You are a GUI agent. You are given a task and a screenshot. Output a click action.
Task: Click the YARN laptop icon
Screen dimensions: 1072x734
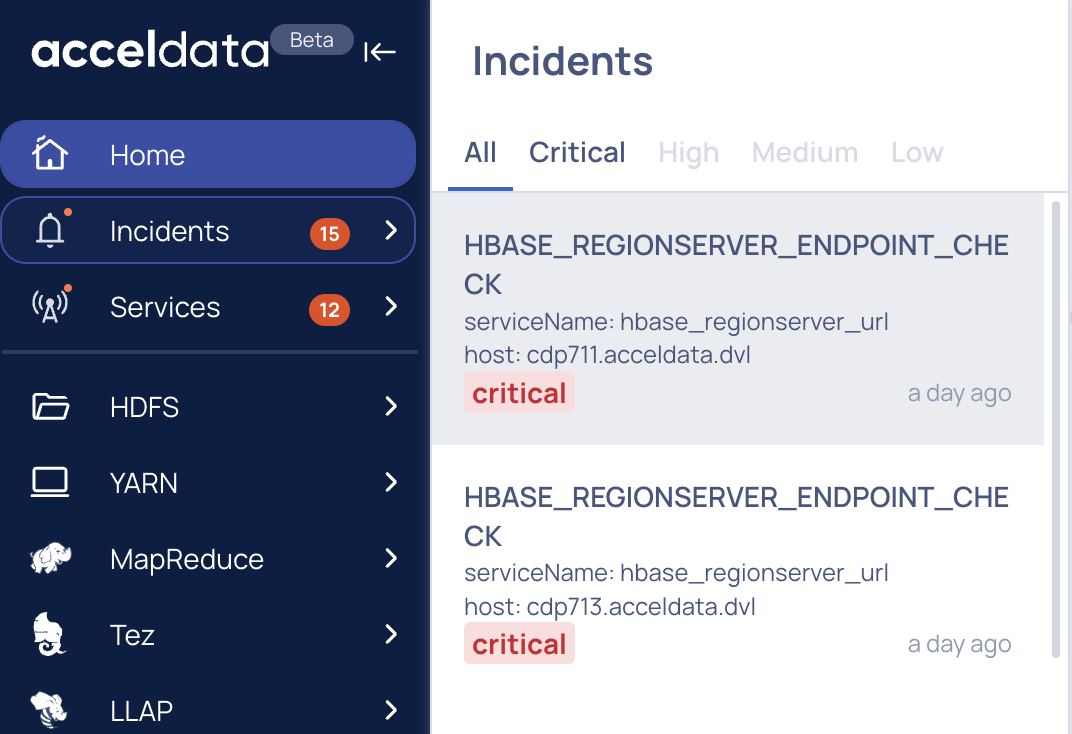(50, 482)
